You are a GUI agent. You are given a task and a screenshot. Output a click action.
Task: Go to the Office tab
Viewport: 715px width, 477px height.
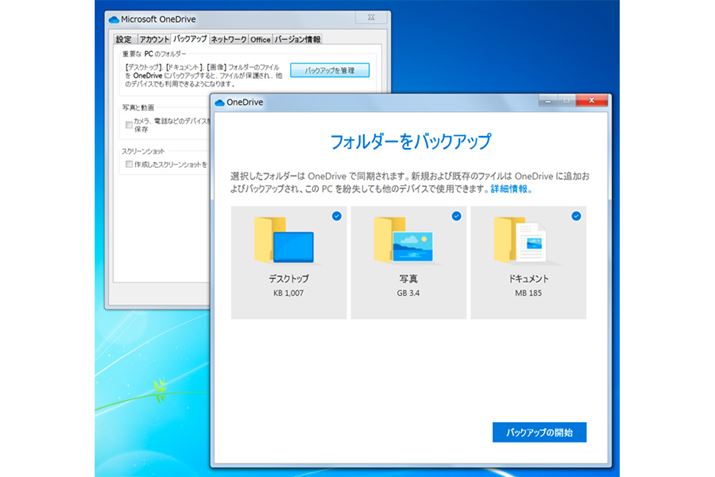260,40
